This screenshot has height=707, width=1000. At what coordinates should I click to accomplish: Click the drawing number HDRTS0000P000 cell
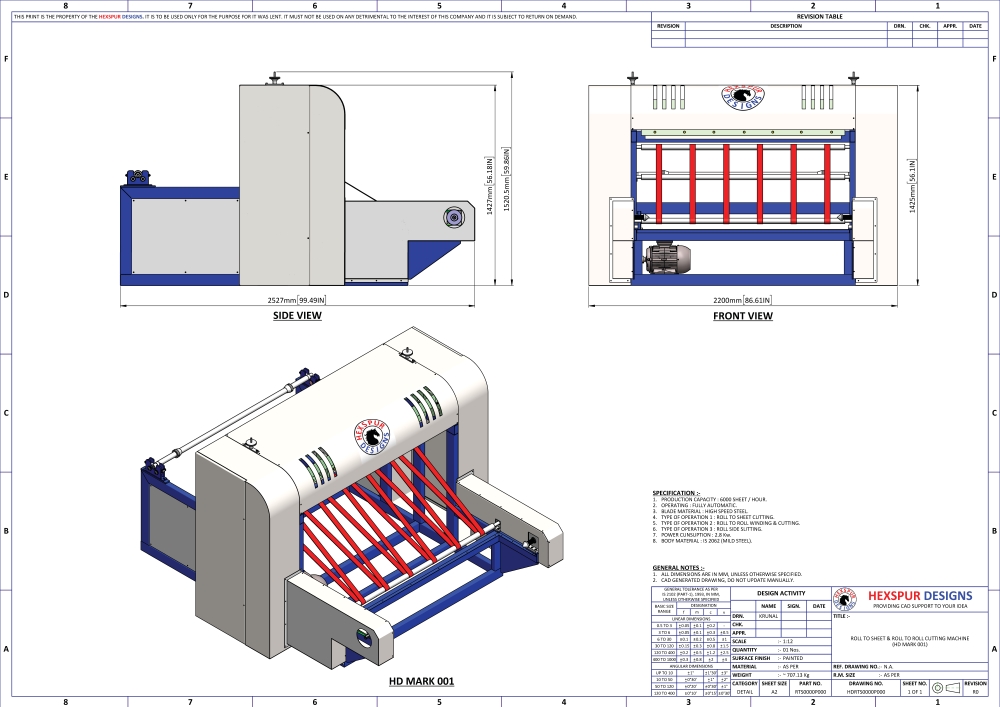(866, 691)
